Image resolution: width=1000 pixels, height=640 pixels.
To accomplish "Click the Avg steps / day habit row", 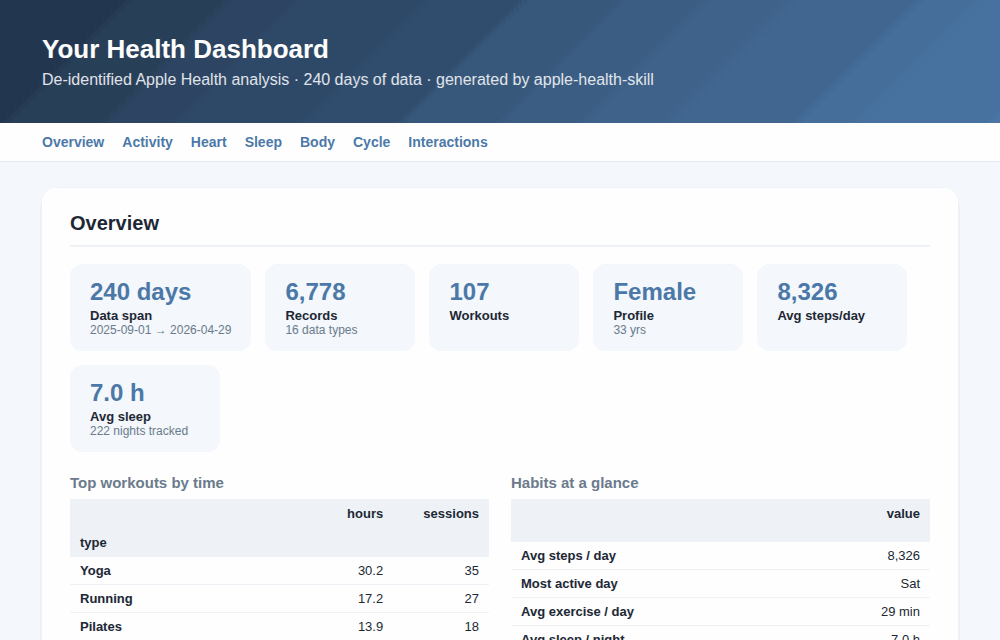I will click(720, 556).
